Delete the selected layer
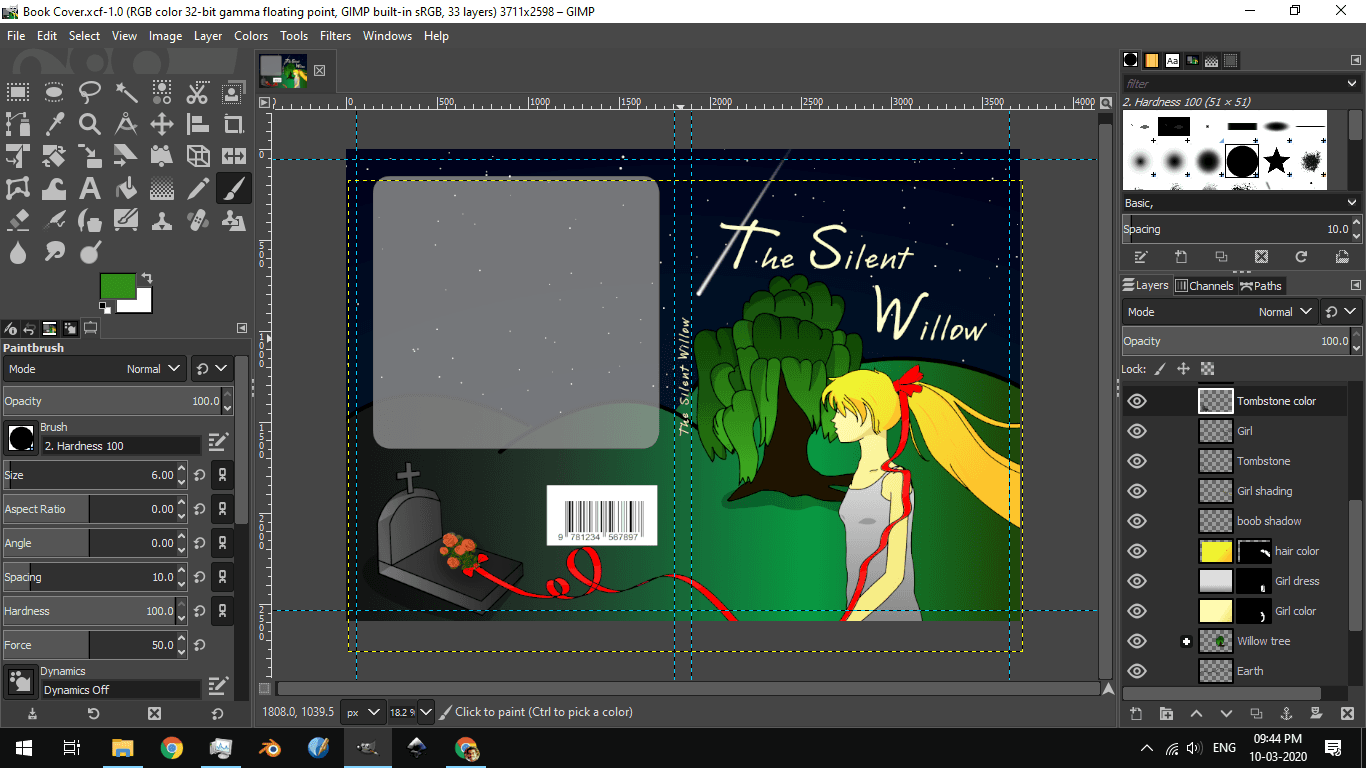 click(x=1348, y=714)
